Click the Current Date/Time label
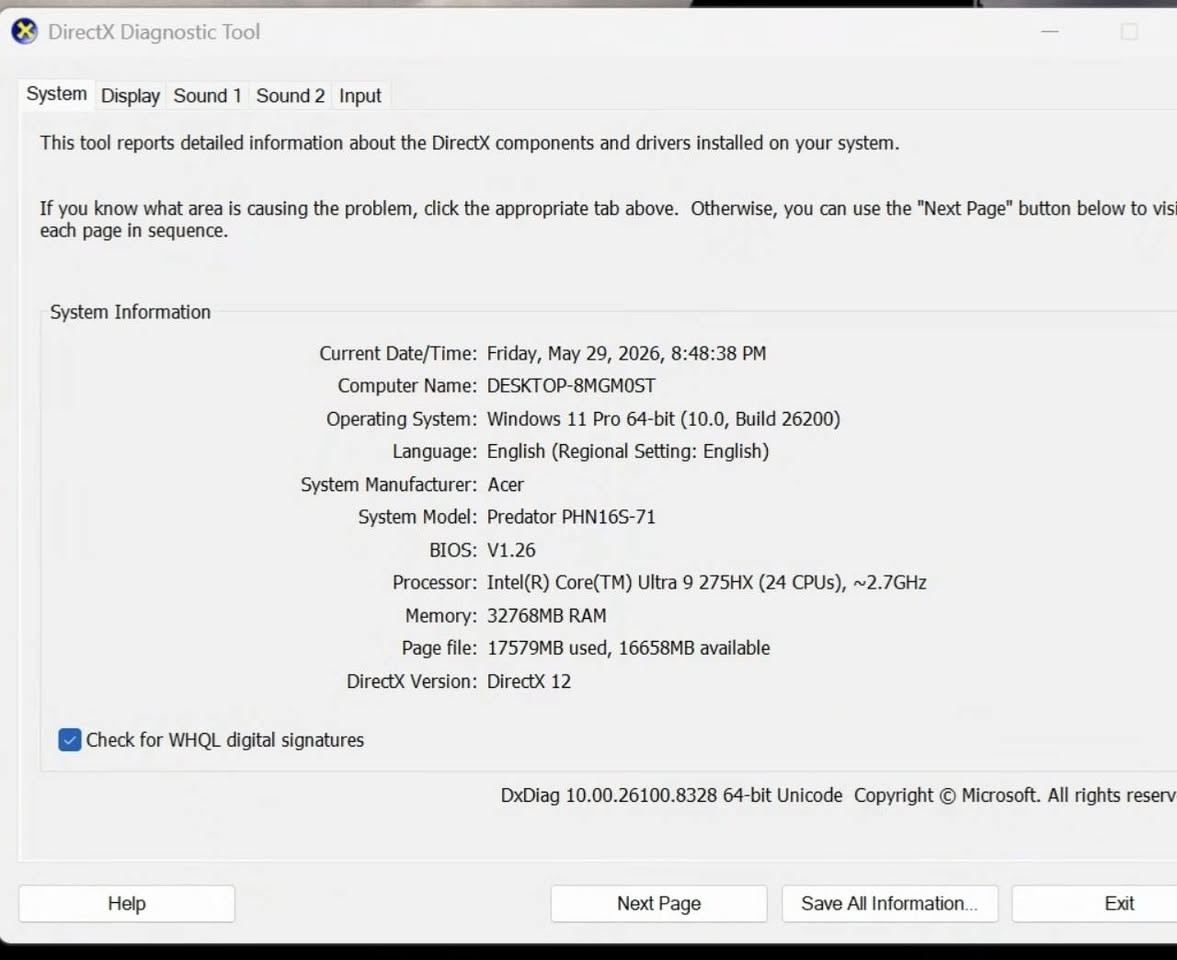The image size is (1177, 960). (398, 354)
